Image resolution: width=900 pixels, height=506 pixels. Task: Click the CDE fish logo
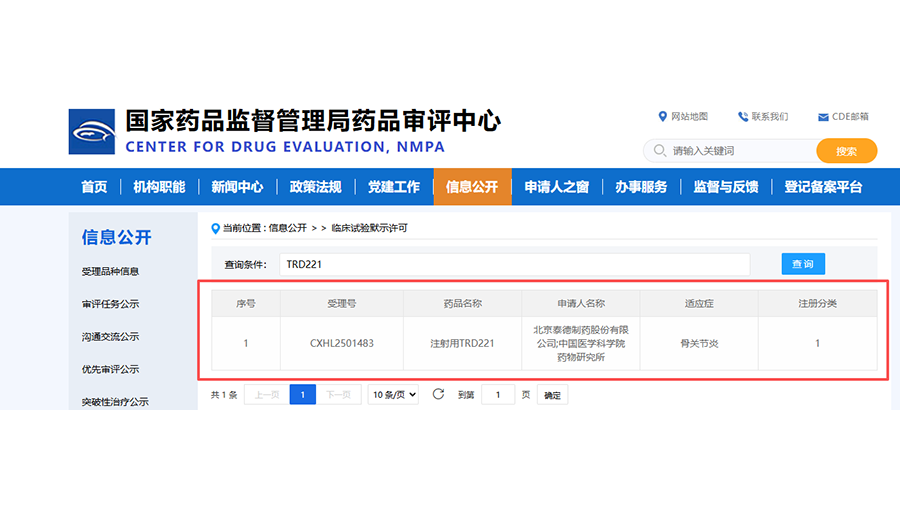pos(92,132)
